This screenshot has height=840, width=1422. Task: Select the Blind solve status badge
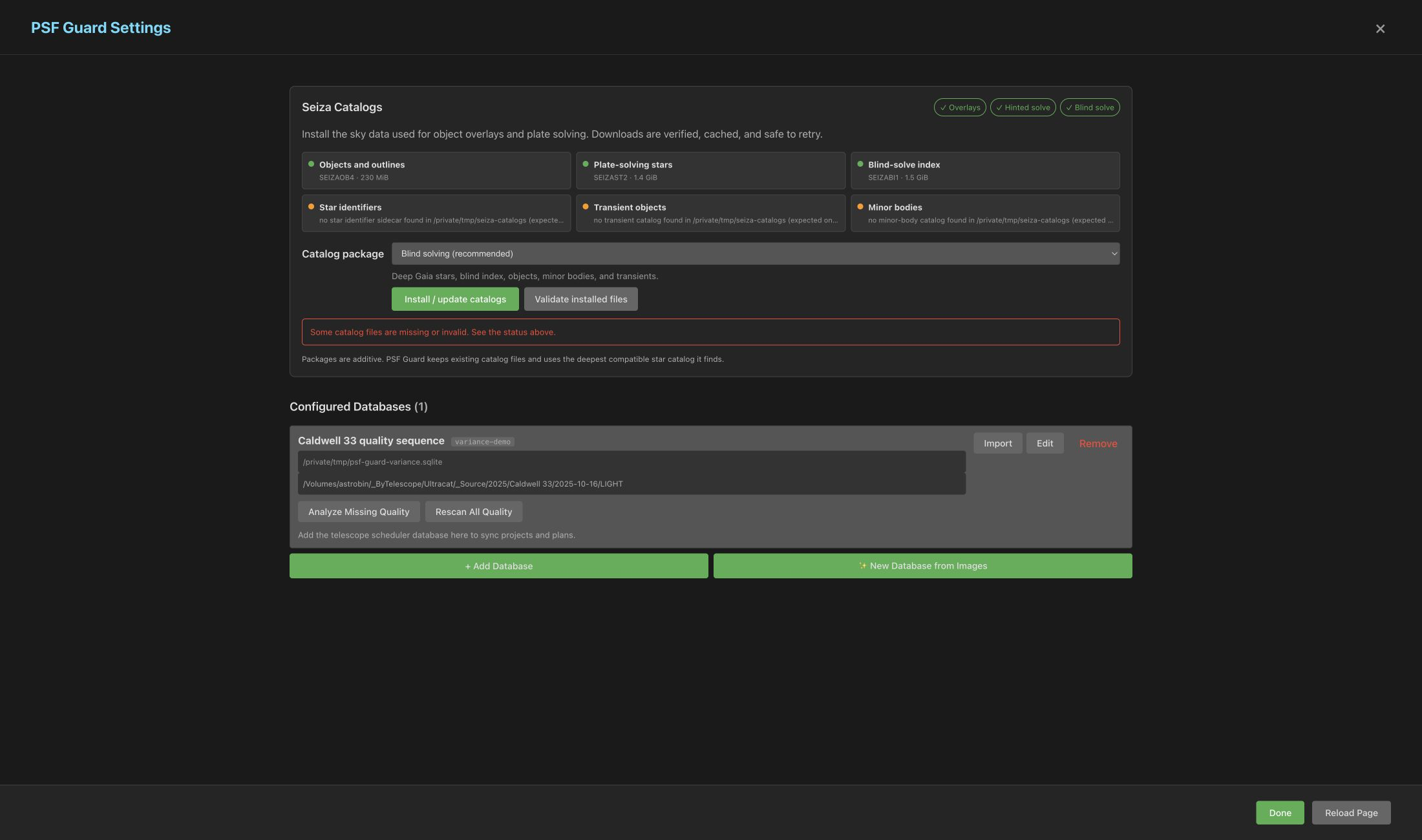tap(1090, 107)
